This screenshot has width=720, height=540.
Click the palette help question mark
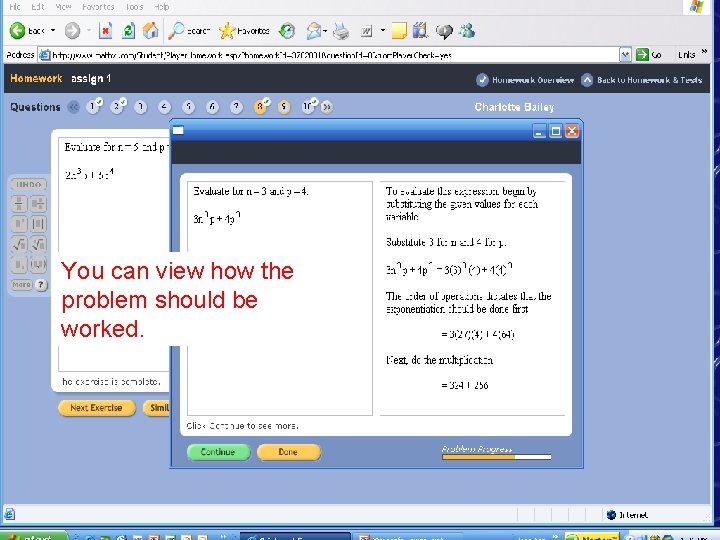[41, 285]
